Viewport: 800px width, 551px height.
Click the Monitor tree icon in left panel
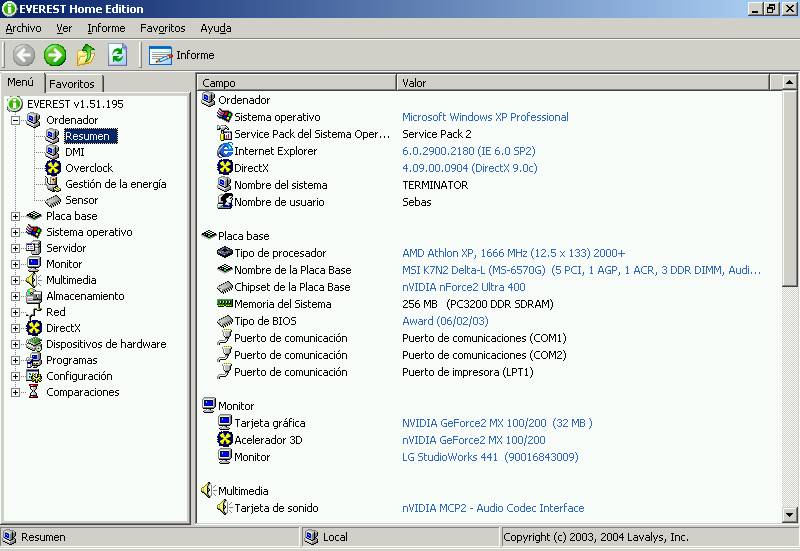(x=34, y=264)
